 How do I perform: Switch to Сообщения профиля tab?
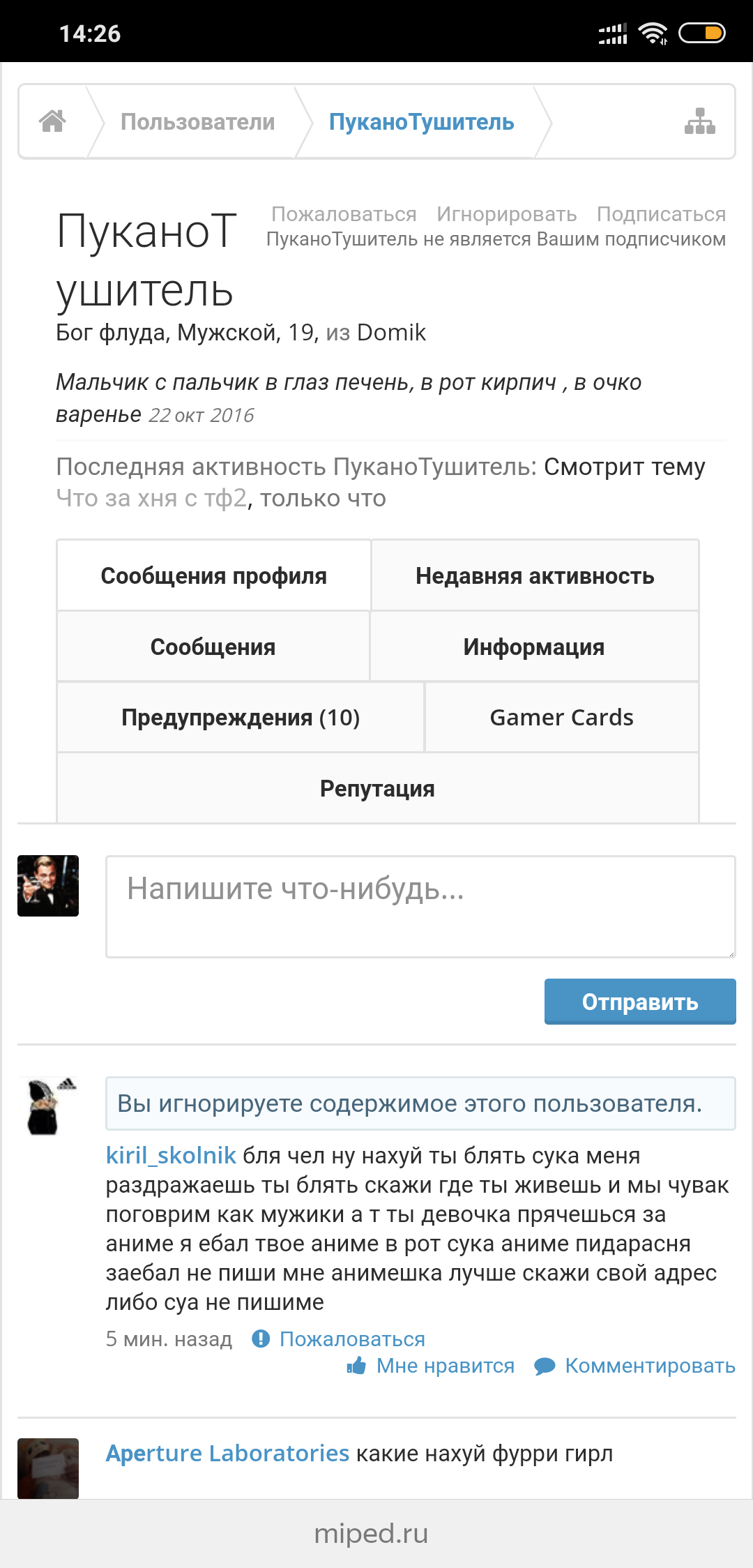click(213, 575)
